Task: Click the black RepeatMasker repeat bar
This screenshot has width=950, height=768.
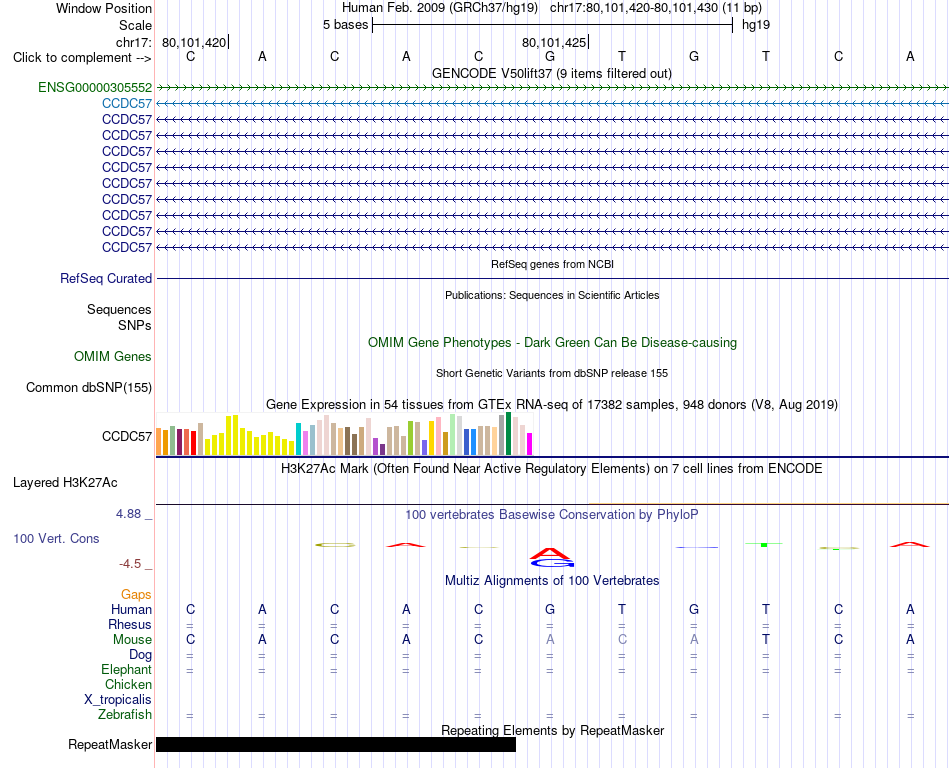Action: (x=336, y=744)
